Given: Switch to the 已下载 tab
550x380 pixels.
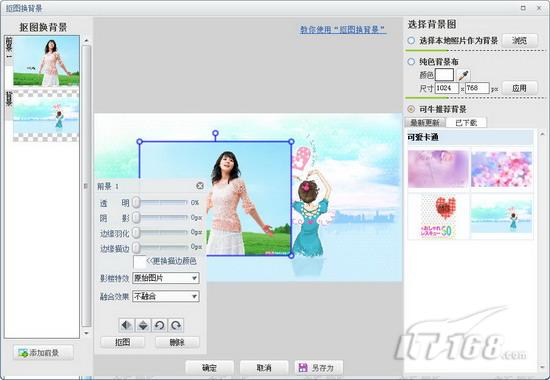Looking at the screenshot, I should [x=466, y=122].
